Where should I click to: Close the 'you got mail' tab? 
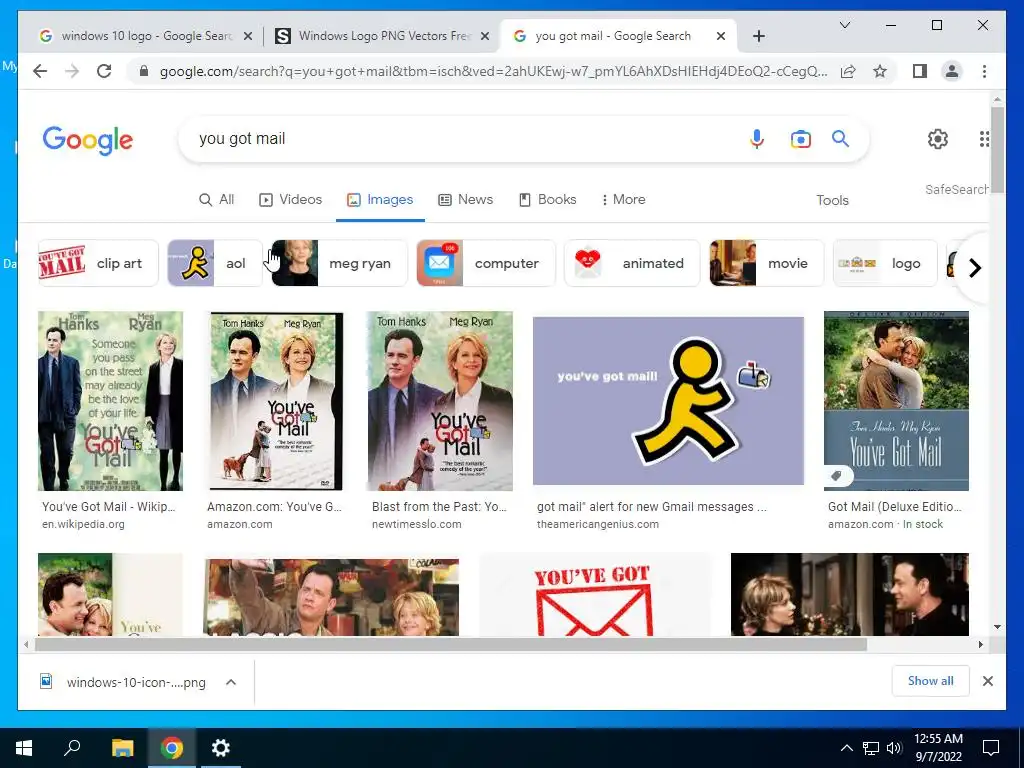721,36
